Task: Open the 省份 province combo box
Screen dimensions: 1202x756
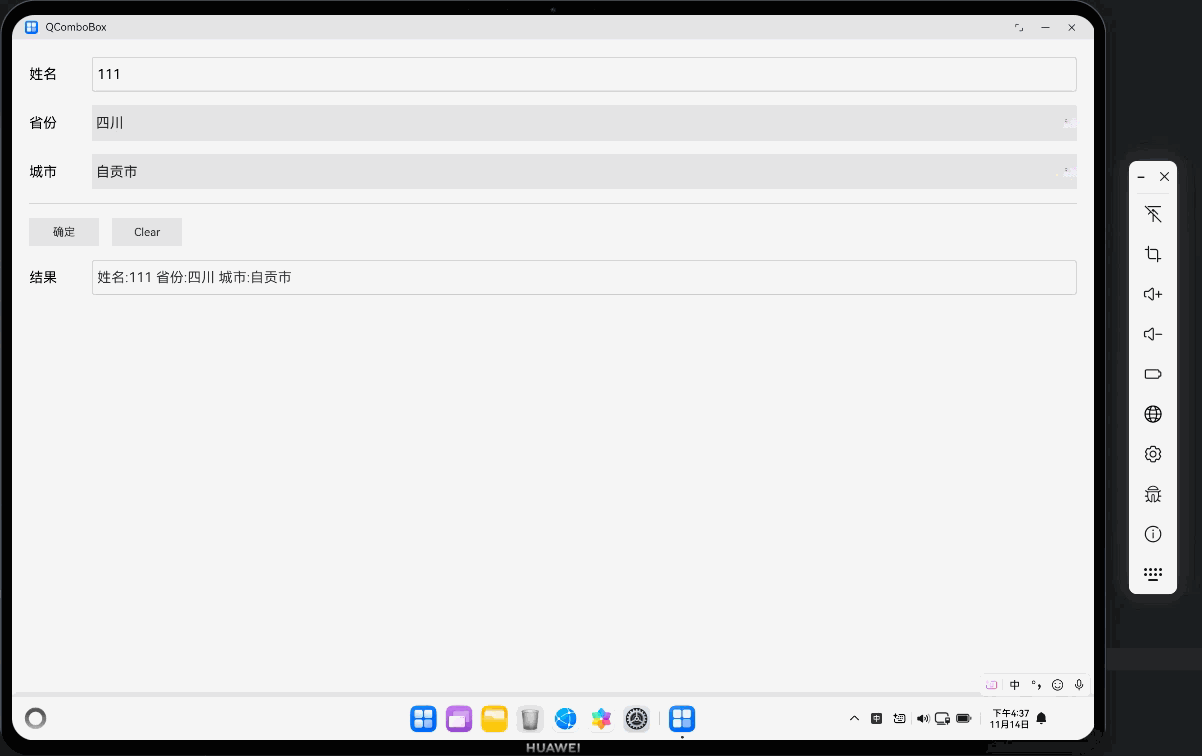Action: click(x=584, y=123)
